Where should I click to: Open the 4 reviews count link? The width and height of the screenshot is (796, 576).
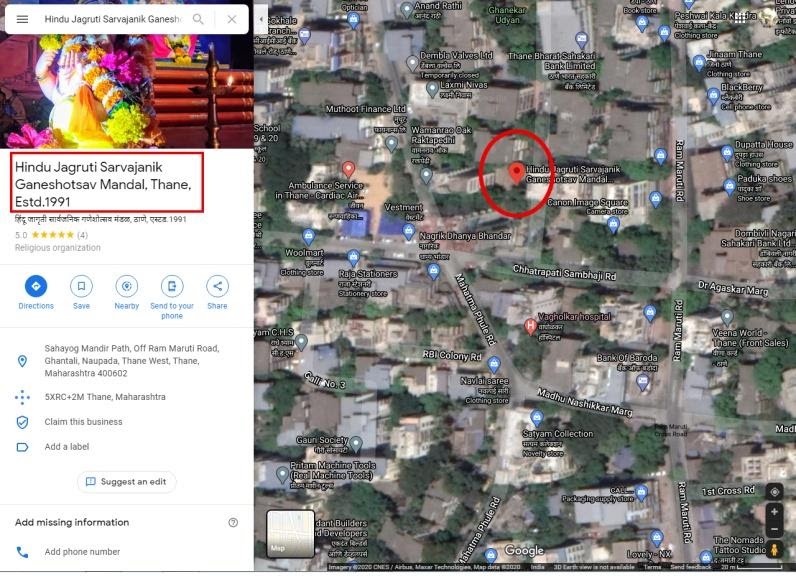82,235
